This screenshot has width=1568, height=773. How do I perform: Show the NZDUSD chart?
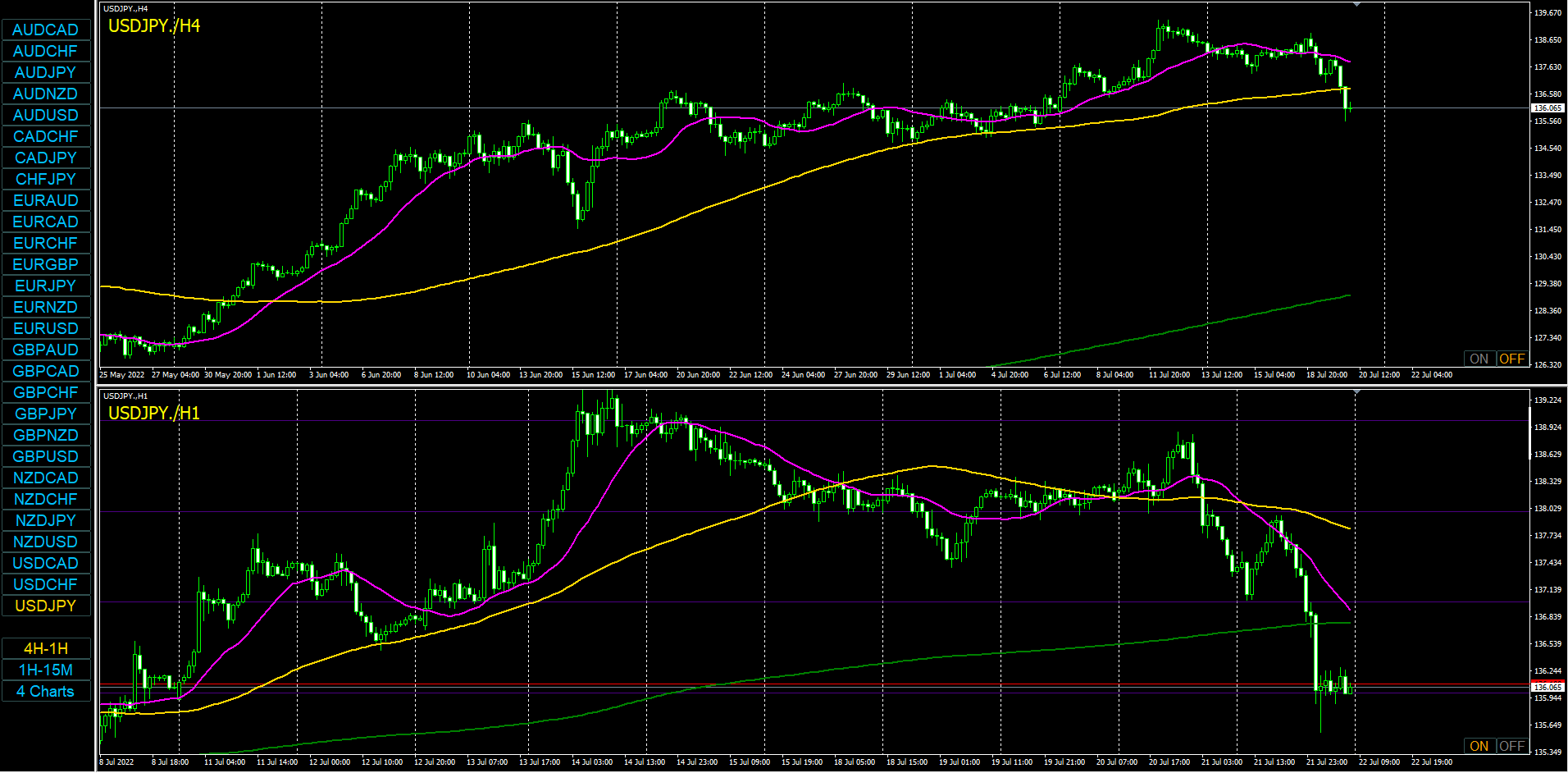[46, 542]
